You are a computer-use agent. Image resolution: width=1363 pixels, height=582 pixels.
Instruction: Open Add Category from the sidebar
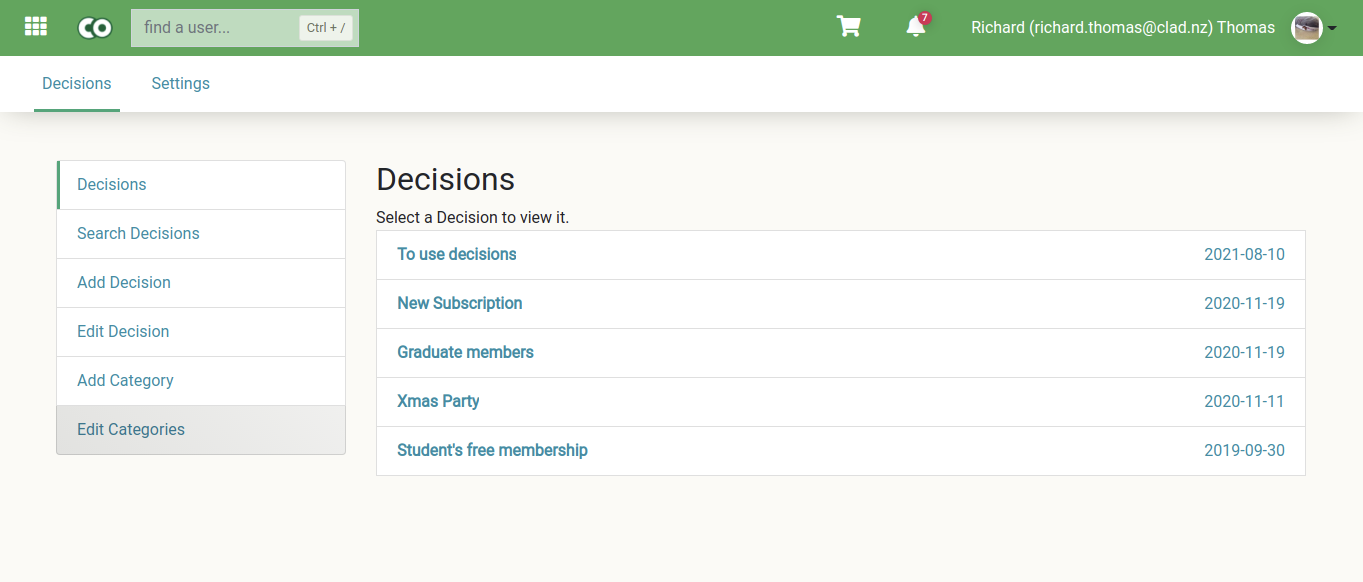coord(125,380)
